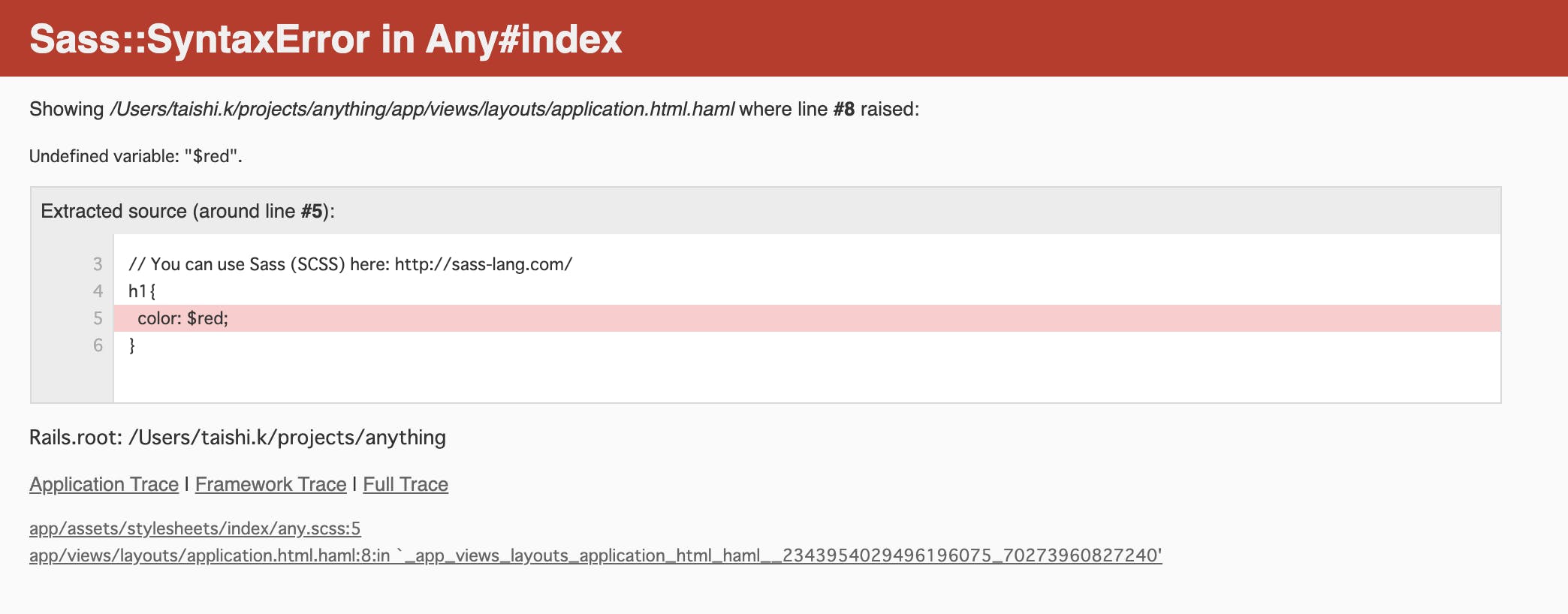
Task: Open the any.scss:5 stylesheet trace entry
Action: [194, 528]
